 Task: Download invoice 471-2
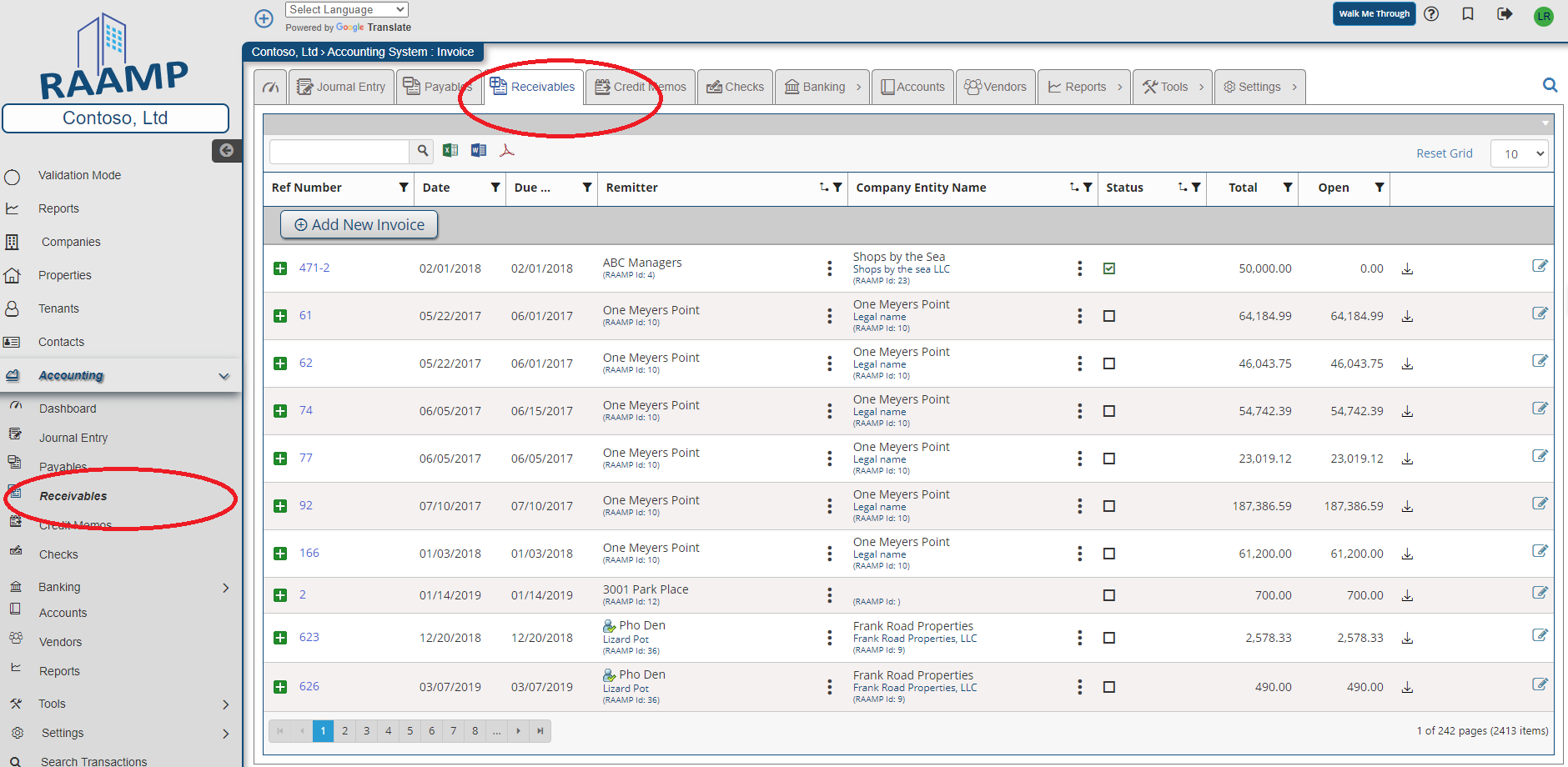1407,268
